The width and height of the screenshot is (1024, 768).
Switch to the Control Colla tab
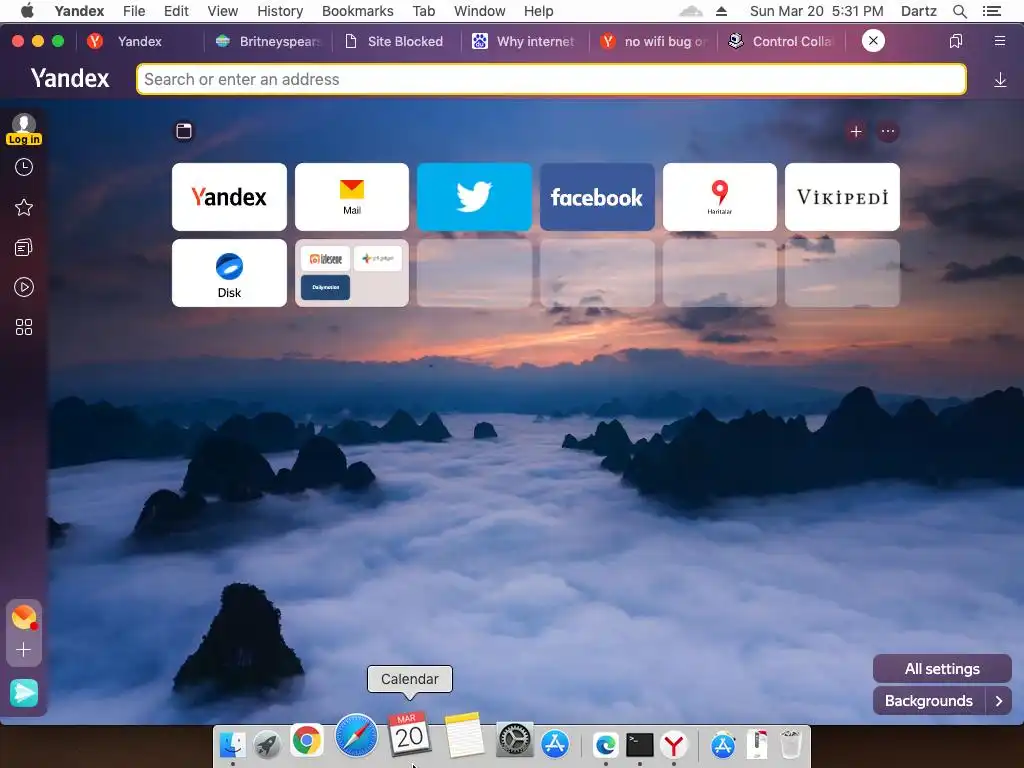[781, 41]
